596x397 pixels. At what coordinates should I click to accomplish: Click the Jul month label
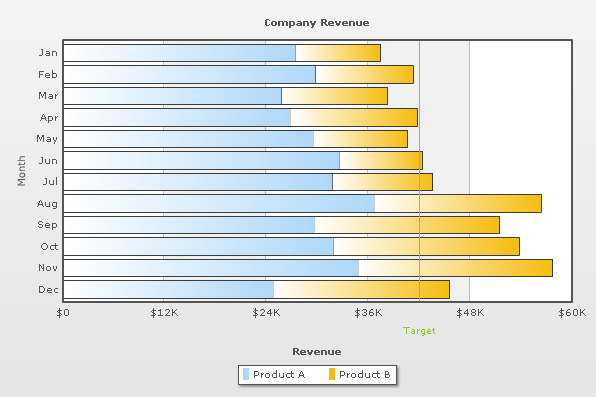click(50, 182)
